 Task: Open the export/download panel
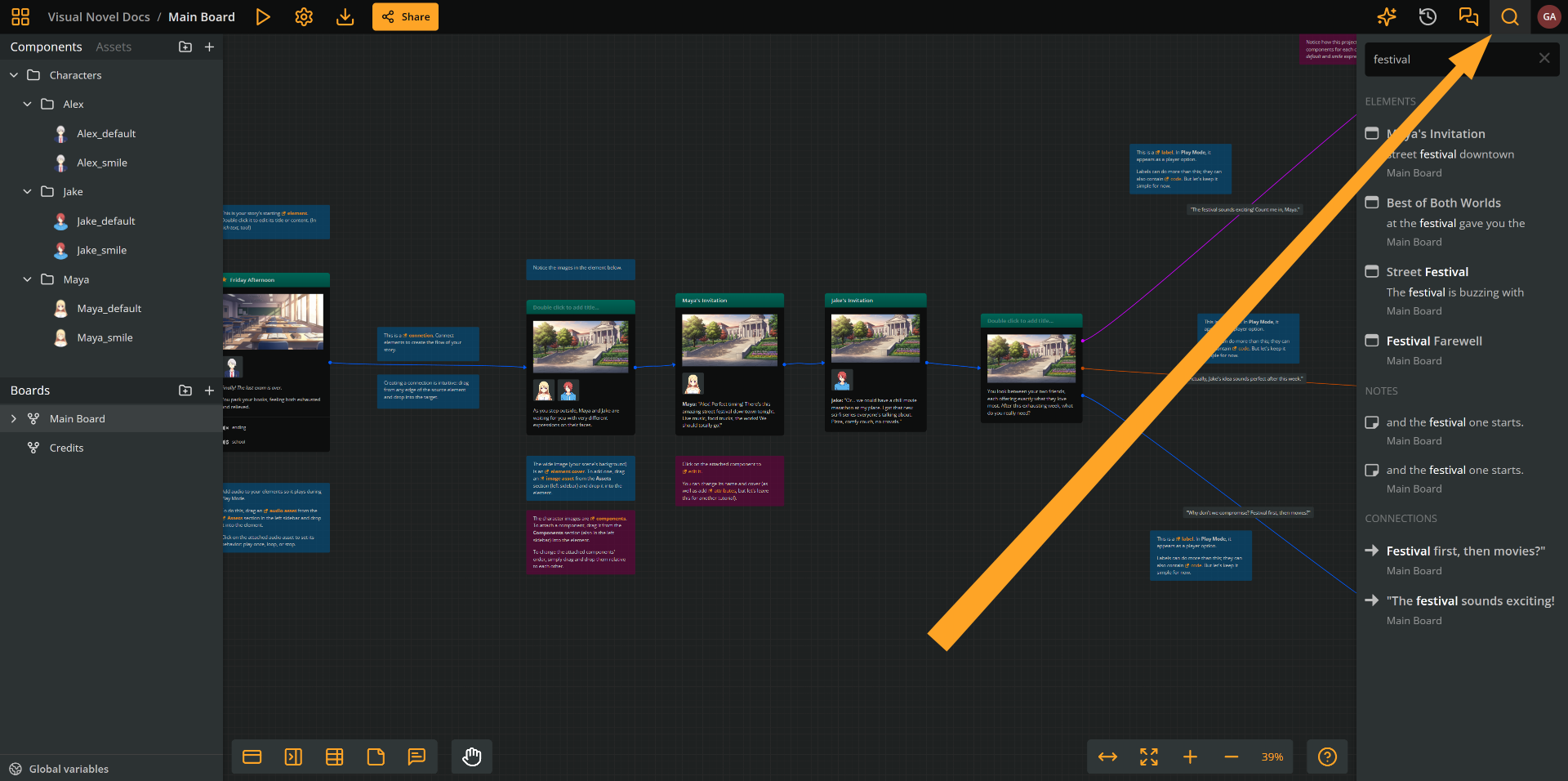[x=344, y=16]
